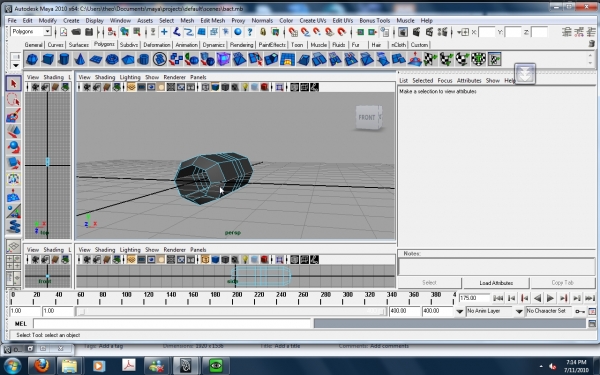Select the Lasso tool in toolbox
Viewport: 600px width, 375px height.
pos(13,99)
